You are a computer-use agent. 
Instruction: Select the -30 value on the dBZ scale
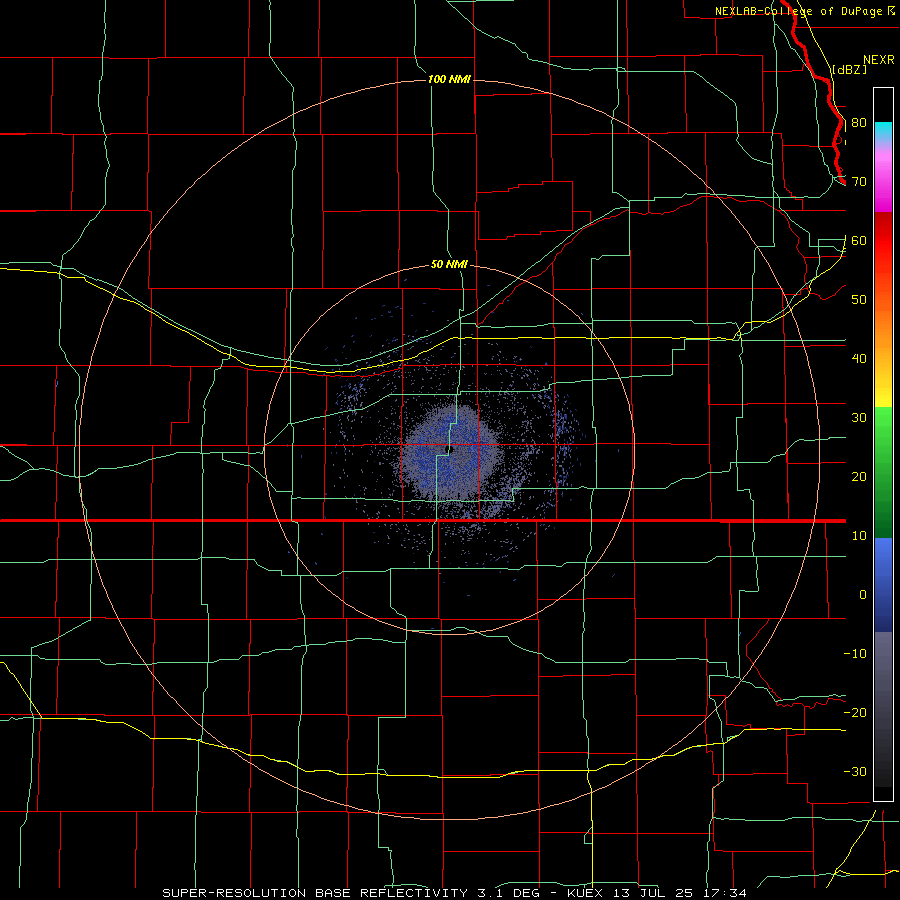coord(855,772)
